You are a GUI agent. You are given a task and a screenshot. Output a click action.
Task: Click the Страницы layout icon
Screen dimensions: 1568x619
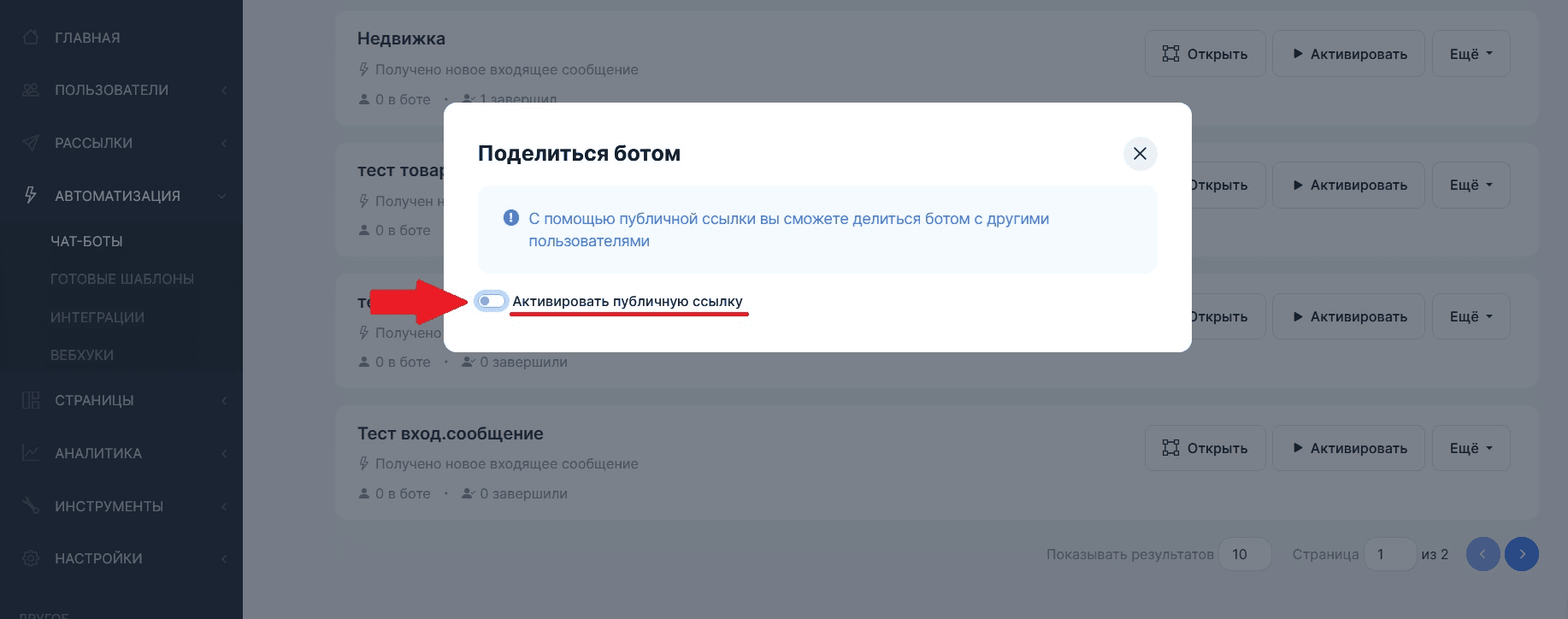31,400
